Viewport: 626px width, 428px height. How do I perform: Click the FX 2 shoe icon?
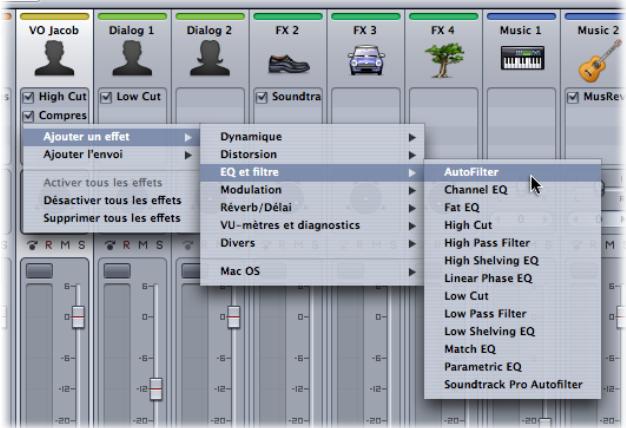(289, 63)
